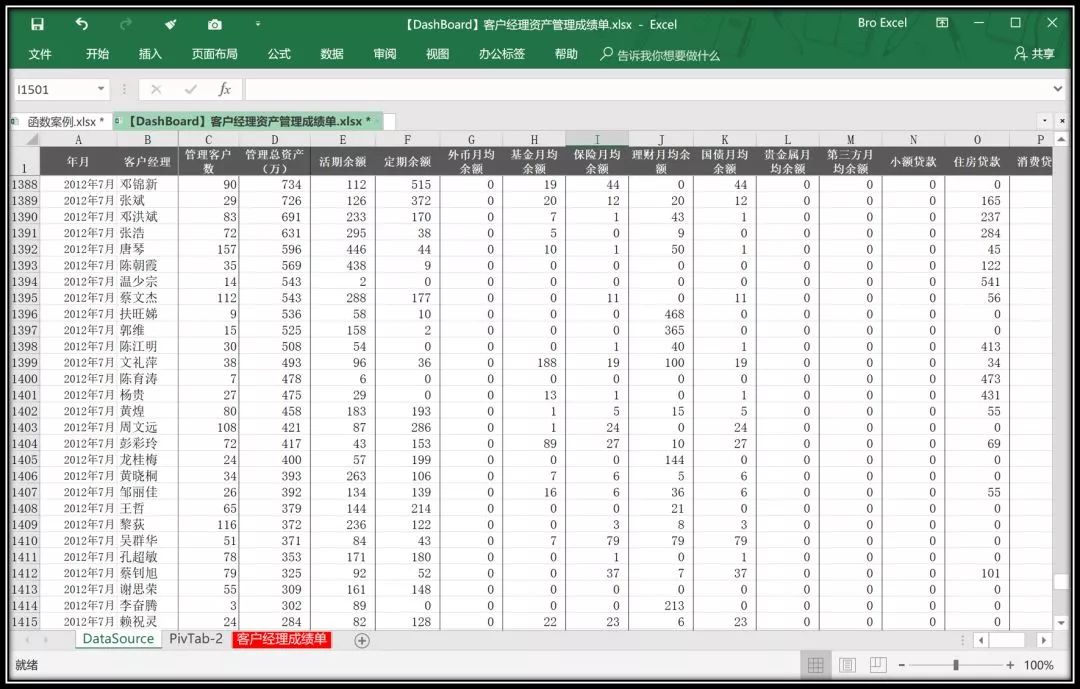This screenshot has width=1080, height=689.
Task: Switch to Page Layout view icon
Action: click(847, 665)
